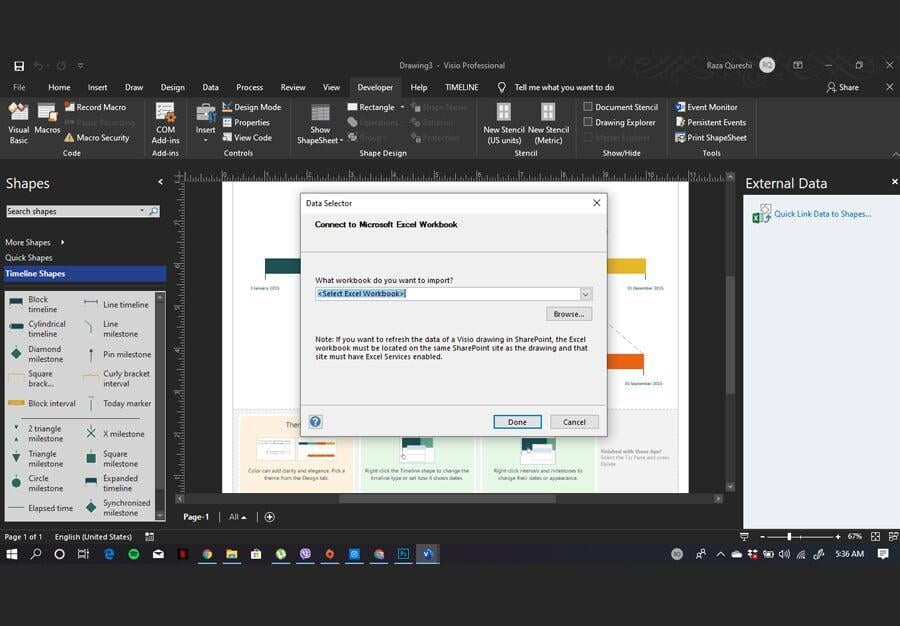Expand the Insert controls dropdown

coord(205,140)
